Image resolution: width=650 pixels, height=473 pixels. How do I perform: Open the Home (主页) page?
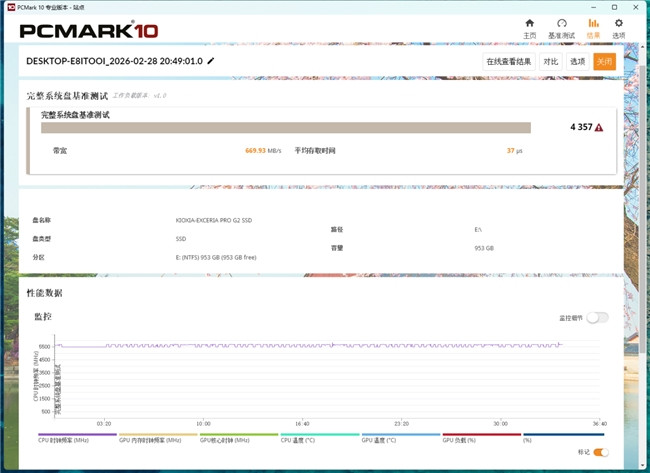coord(529,27)
